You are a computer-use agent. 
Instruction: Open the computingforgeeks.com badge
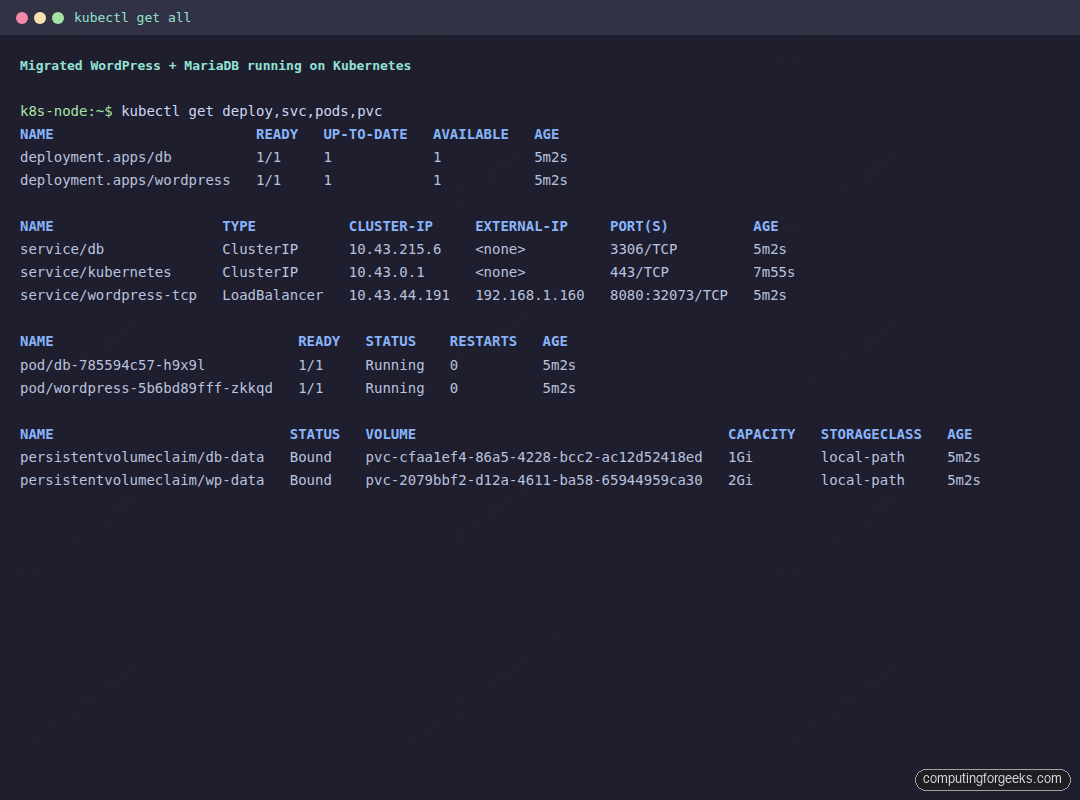click(x=992, y=779)
